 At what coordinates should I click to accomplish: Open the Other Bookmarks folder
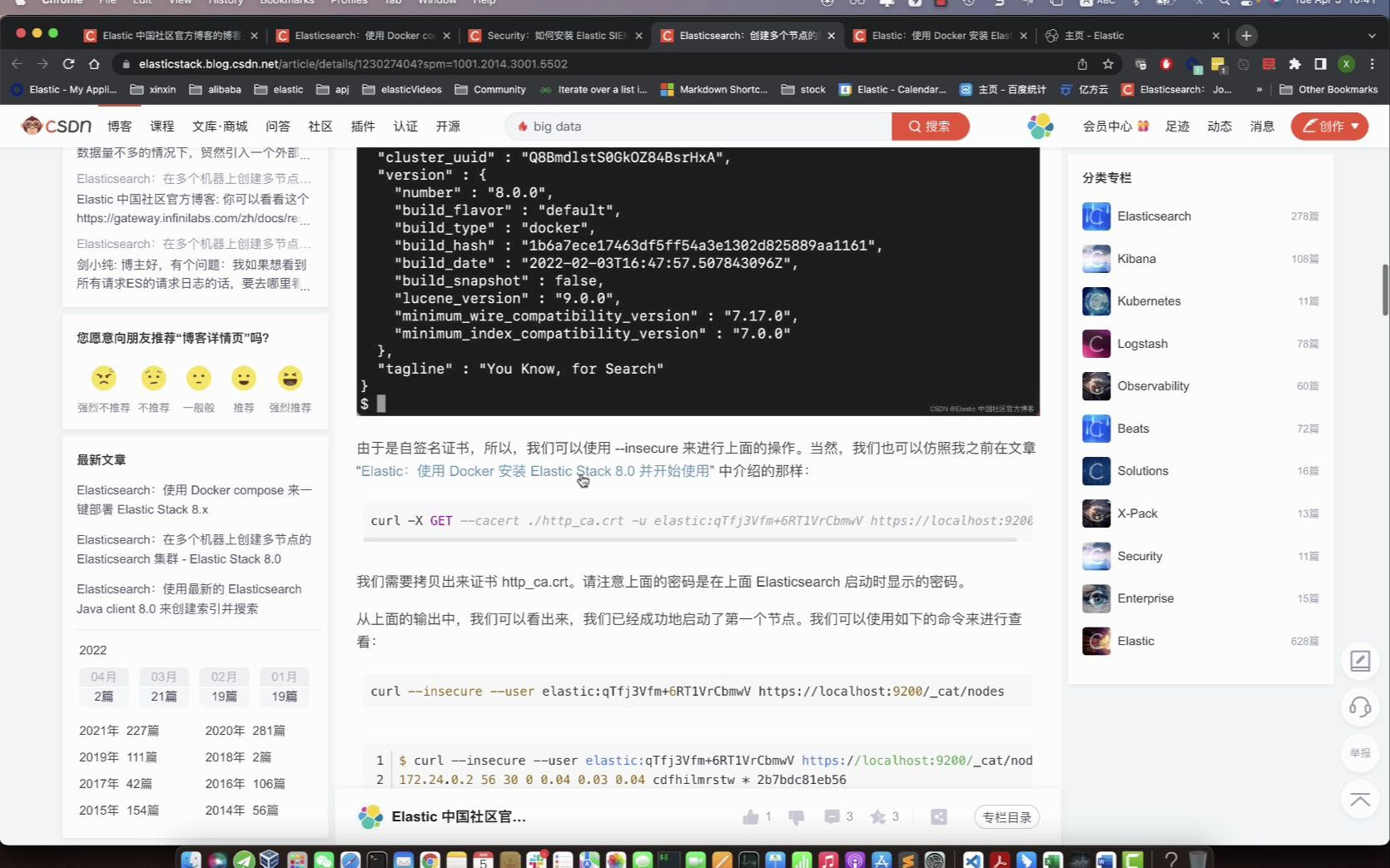click(1328, 89)
